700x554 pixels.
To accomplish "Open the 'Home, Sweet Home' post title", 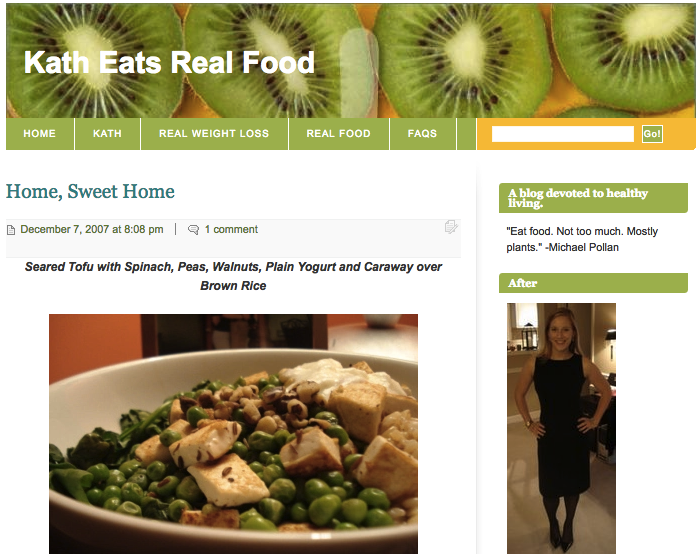I will coord(90,192).
